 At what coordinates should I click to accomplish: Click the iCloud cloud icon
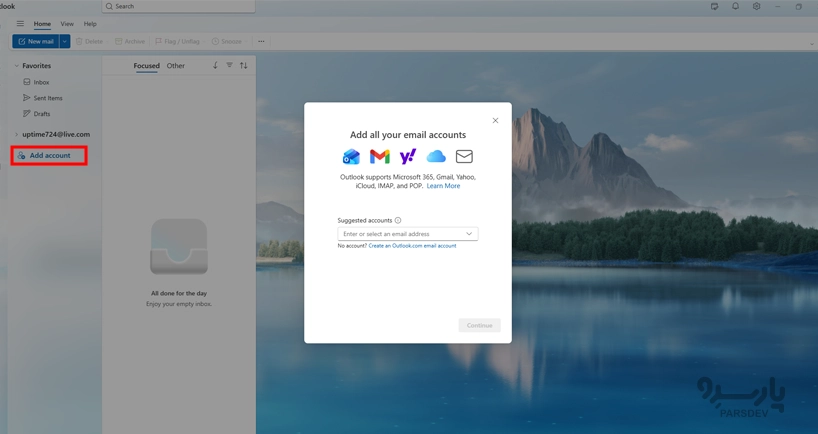click(436, 157)
